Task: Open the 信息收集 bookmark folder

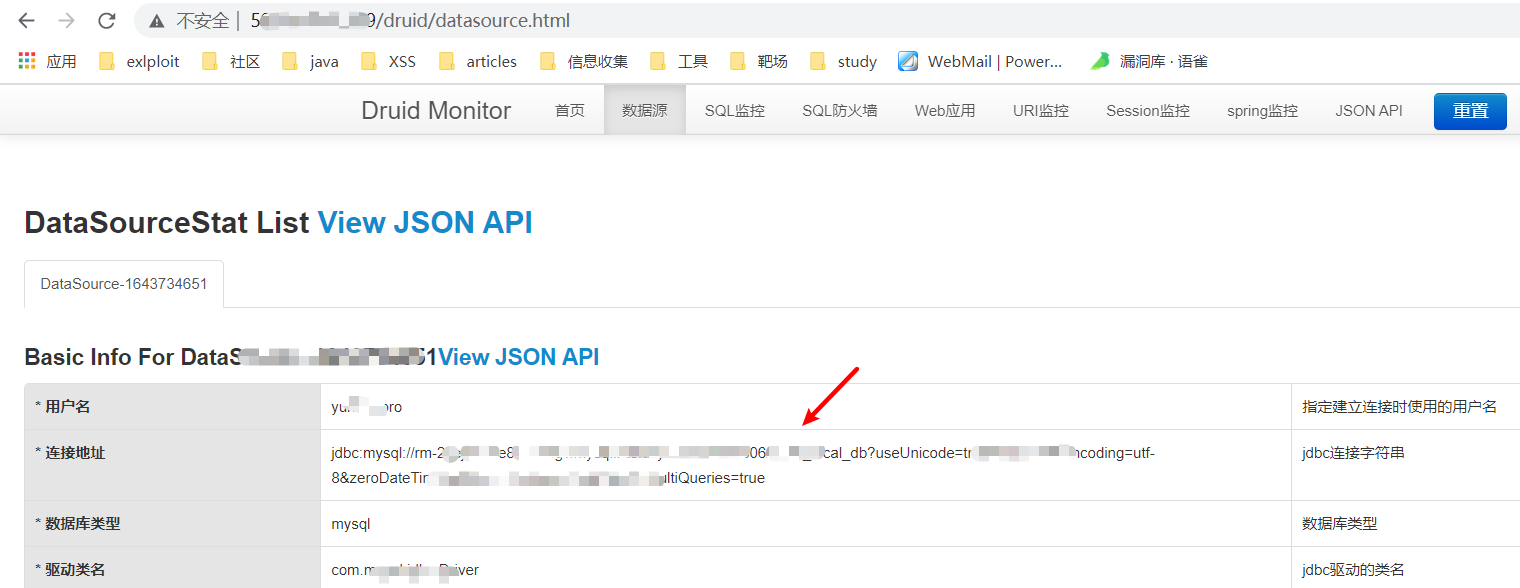Action: 585,61
